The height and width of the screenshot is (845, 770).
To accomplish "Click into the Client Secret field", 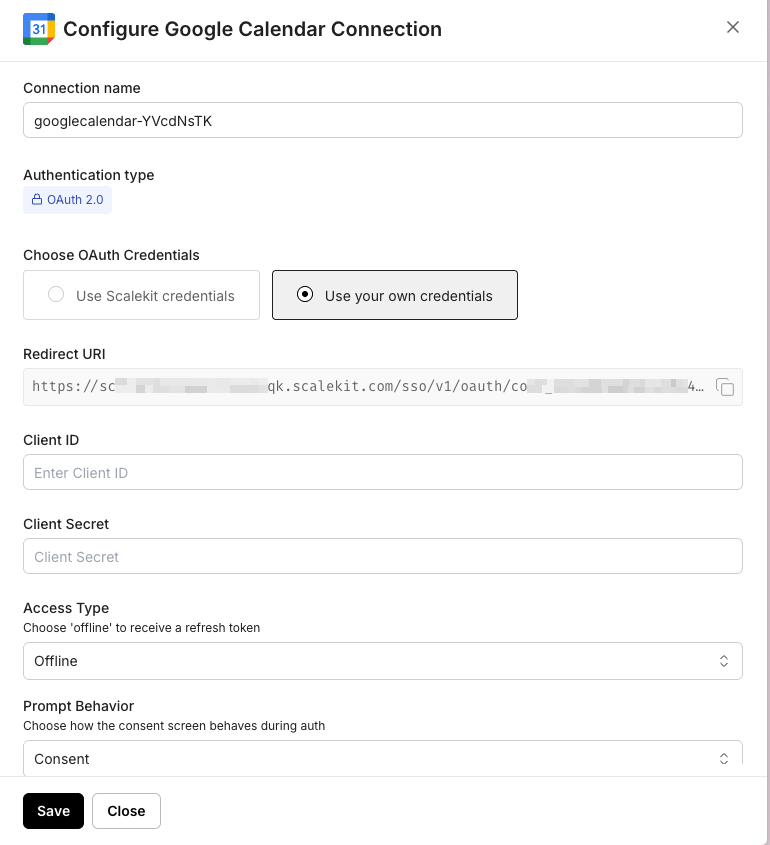I will (x=382, y=556).
